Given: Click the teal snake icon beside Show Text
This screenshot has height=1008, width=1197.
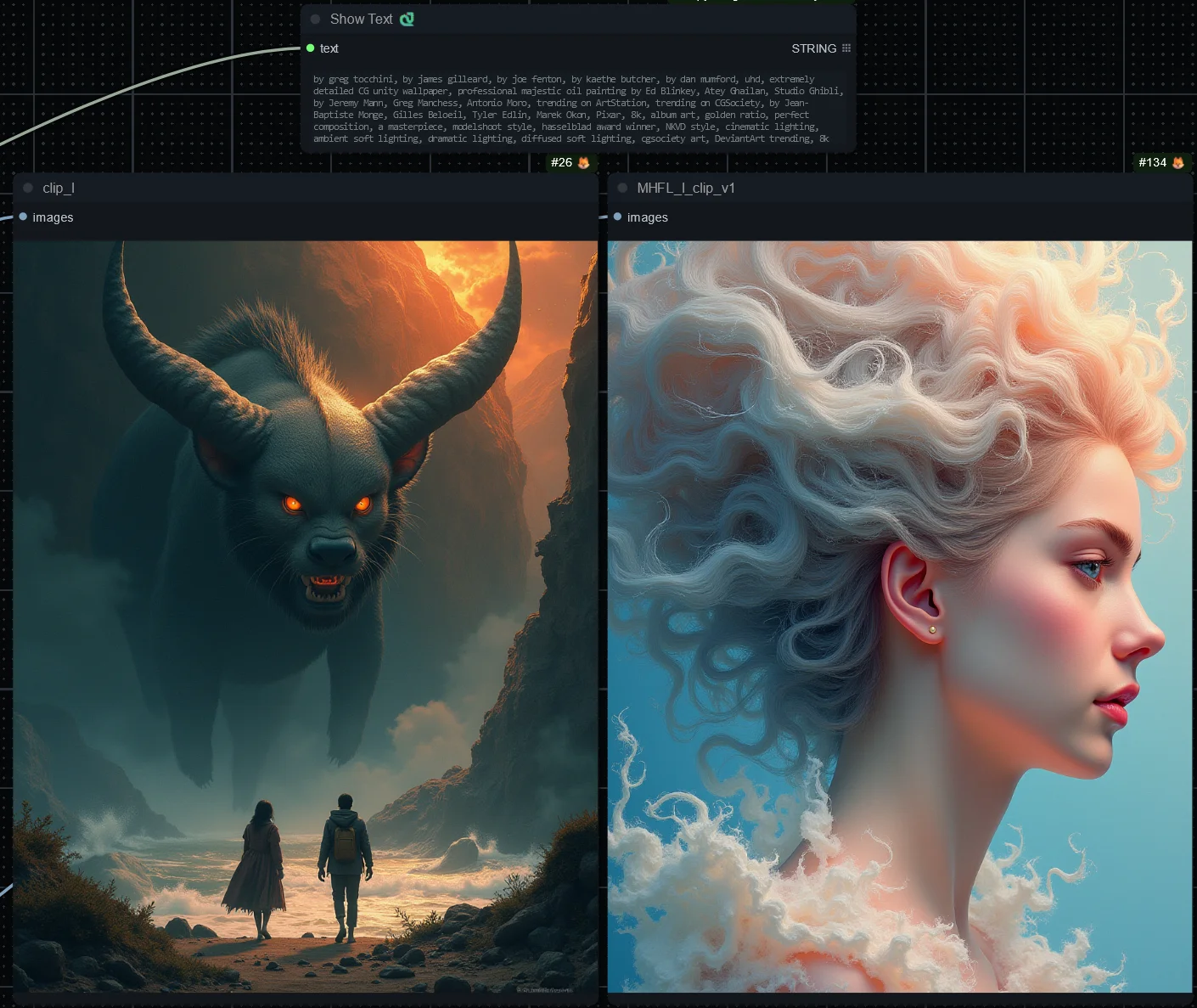Looking at the screenshot, I should pos(407,19).
